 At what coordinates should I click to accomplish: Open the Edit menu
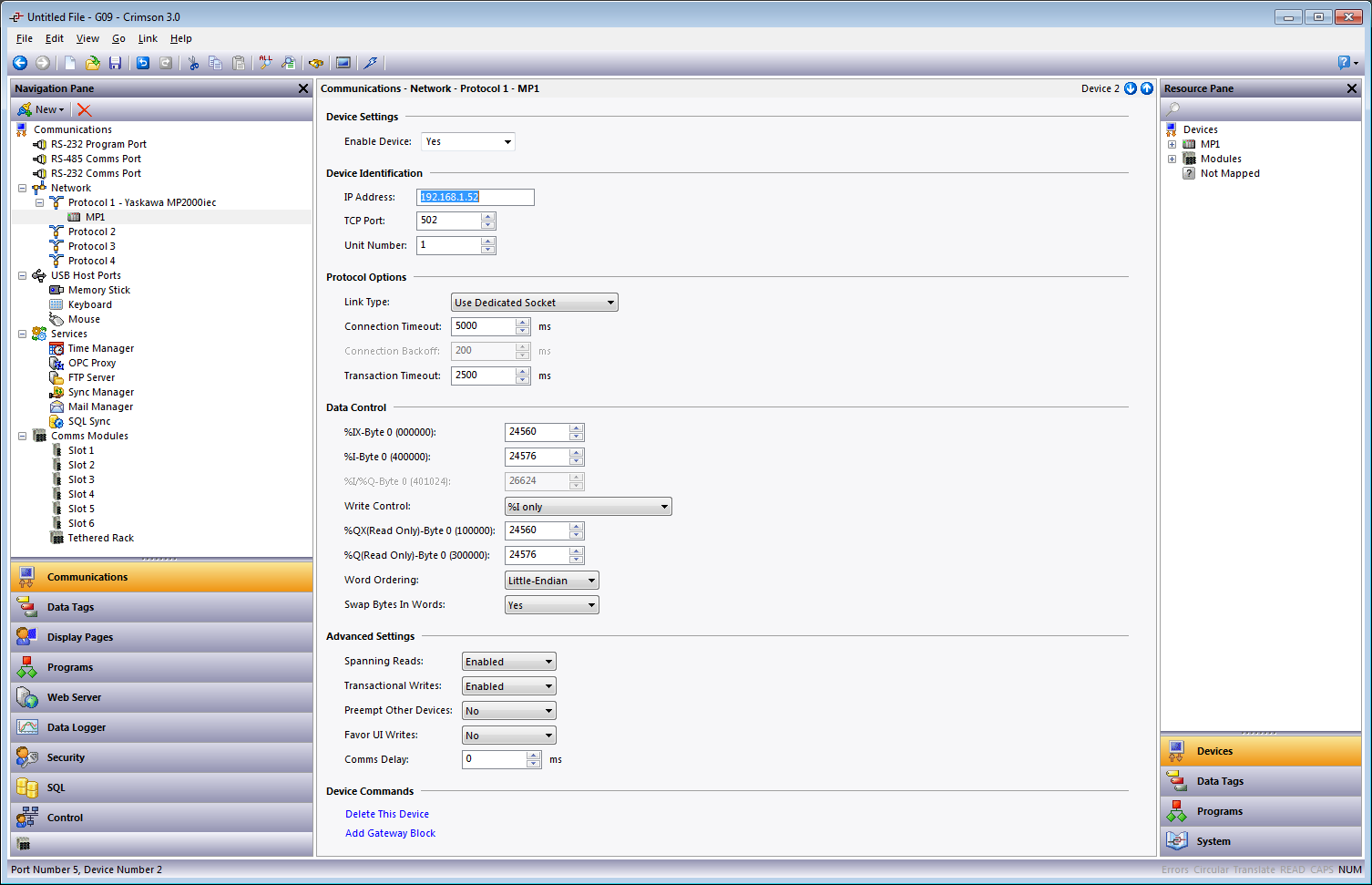tap(55, 38)
